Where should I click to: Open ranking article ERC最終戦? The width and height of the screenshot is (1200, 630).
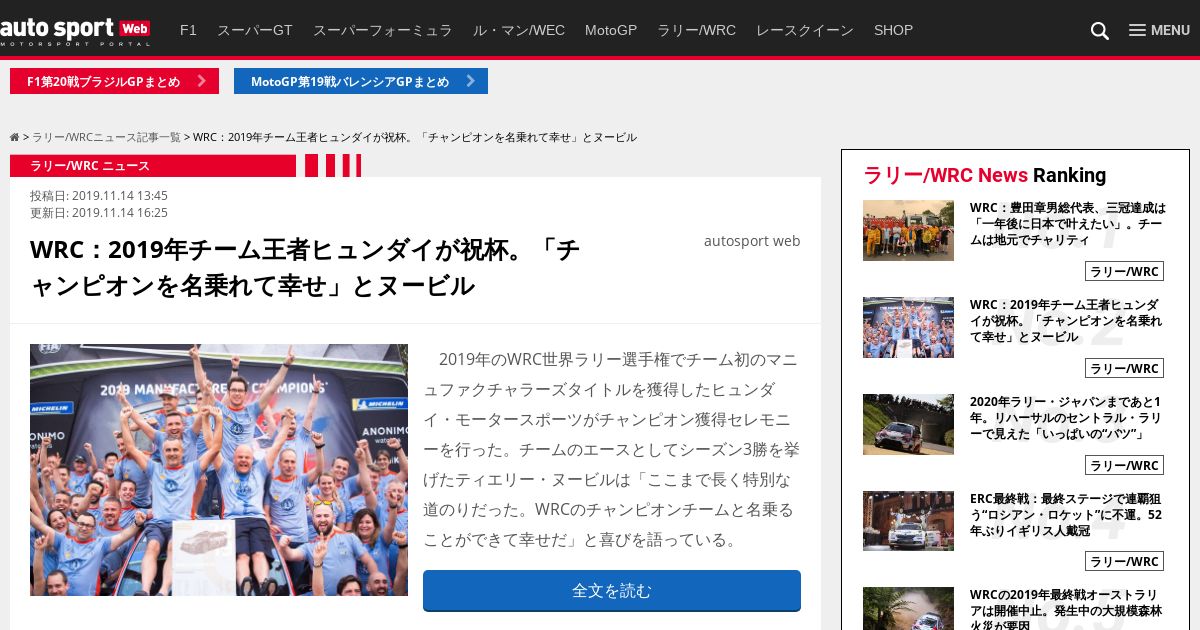point(1066,515)
